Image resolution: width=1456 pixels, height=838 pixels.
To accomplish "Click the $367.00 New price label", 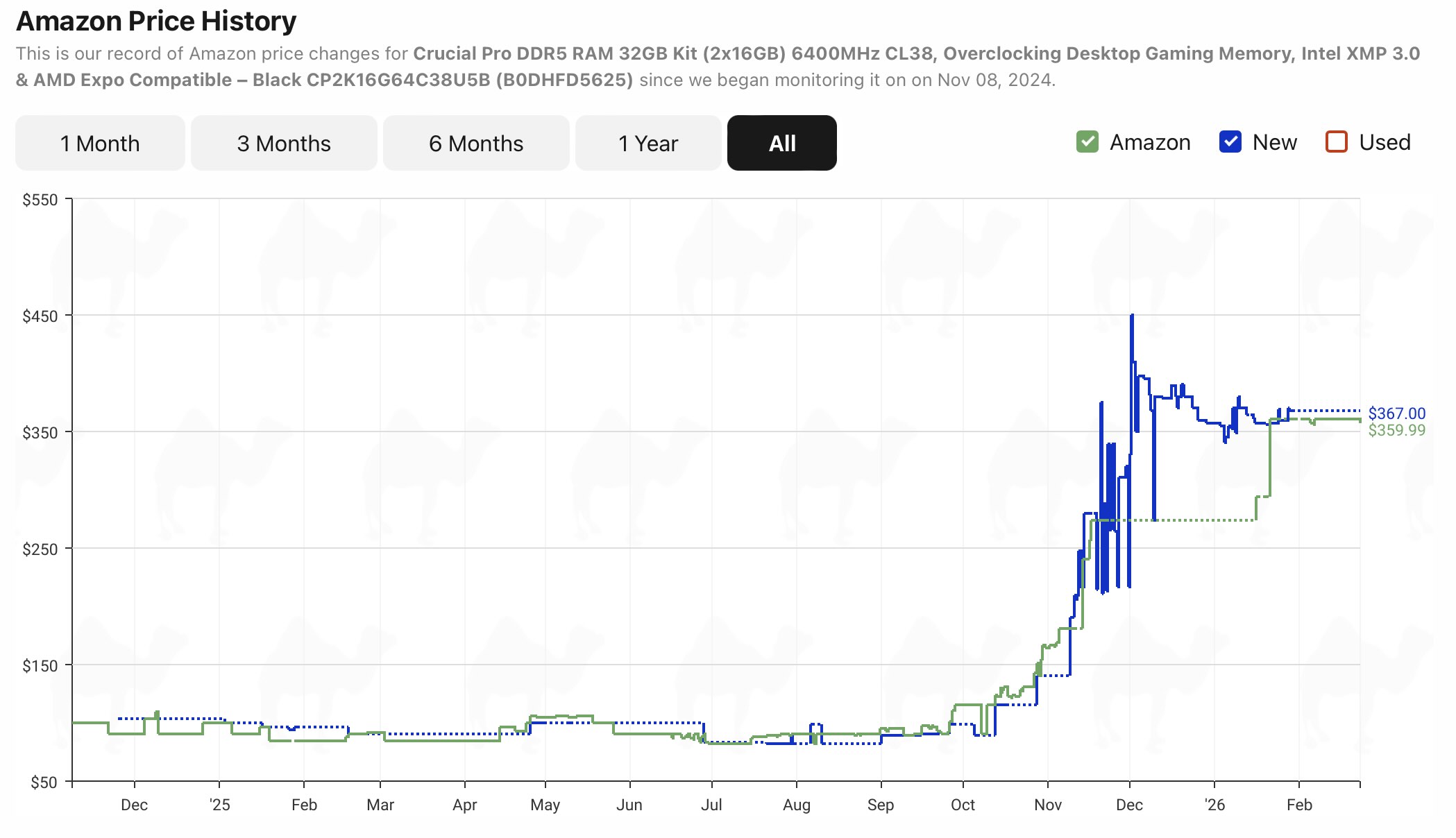I will [1396, 413].
